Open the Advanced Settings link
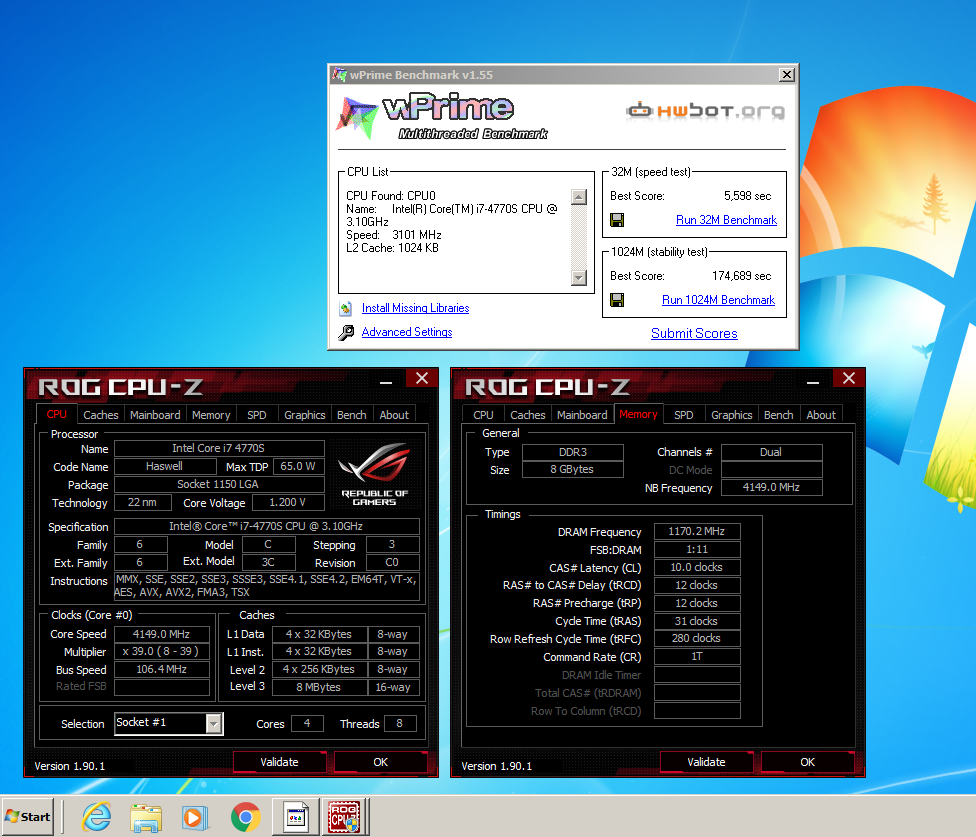The height and width of the screenshot is (837, 976). [407, 332]
